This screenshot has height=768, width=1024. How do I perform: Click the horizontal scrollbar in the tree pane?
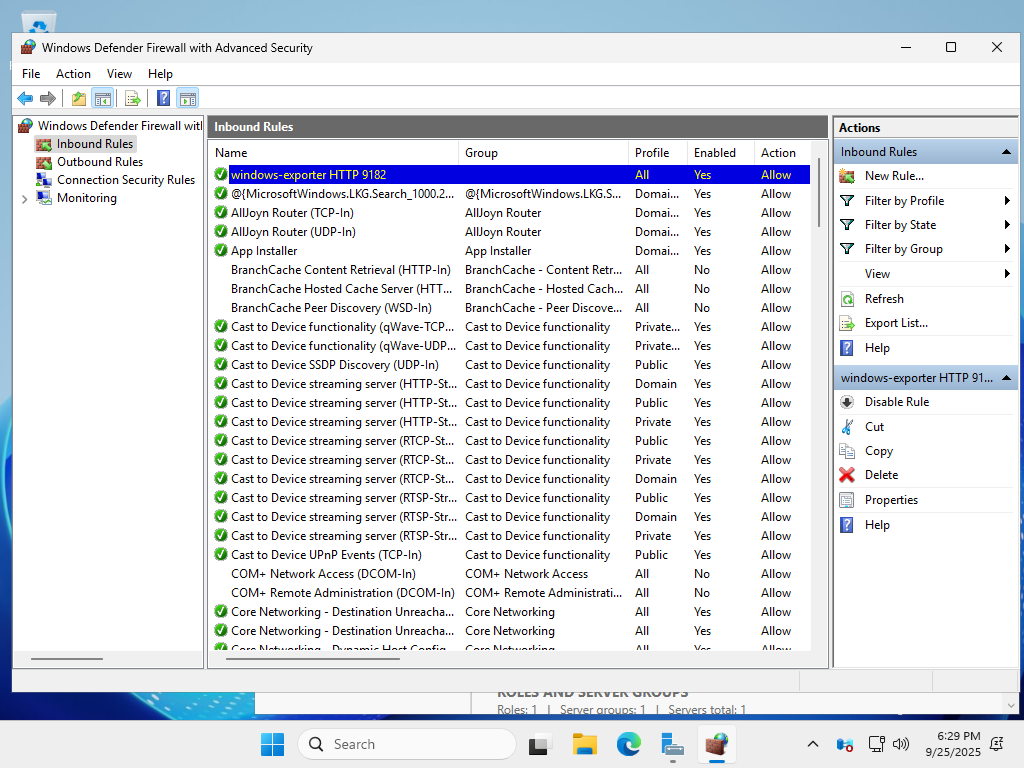click(x=67, y=659)
